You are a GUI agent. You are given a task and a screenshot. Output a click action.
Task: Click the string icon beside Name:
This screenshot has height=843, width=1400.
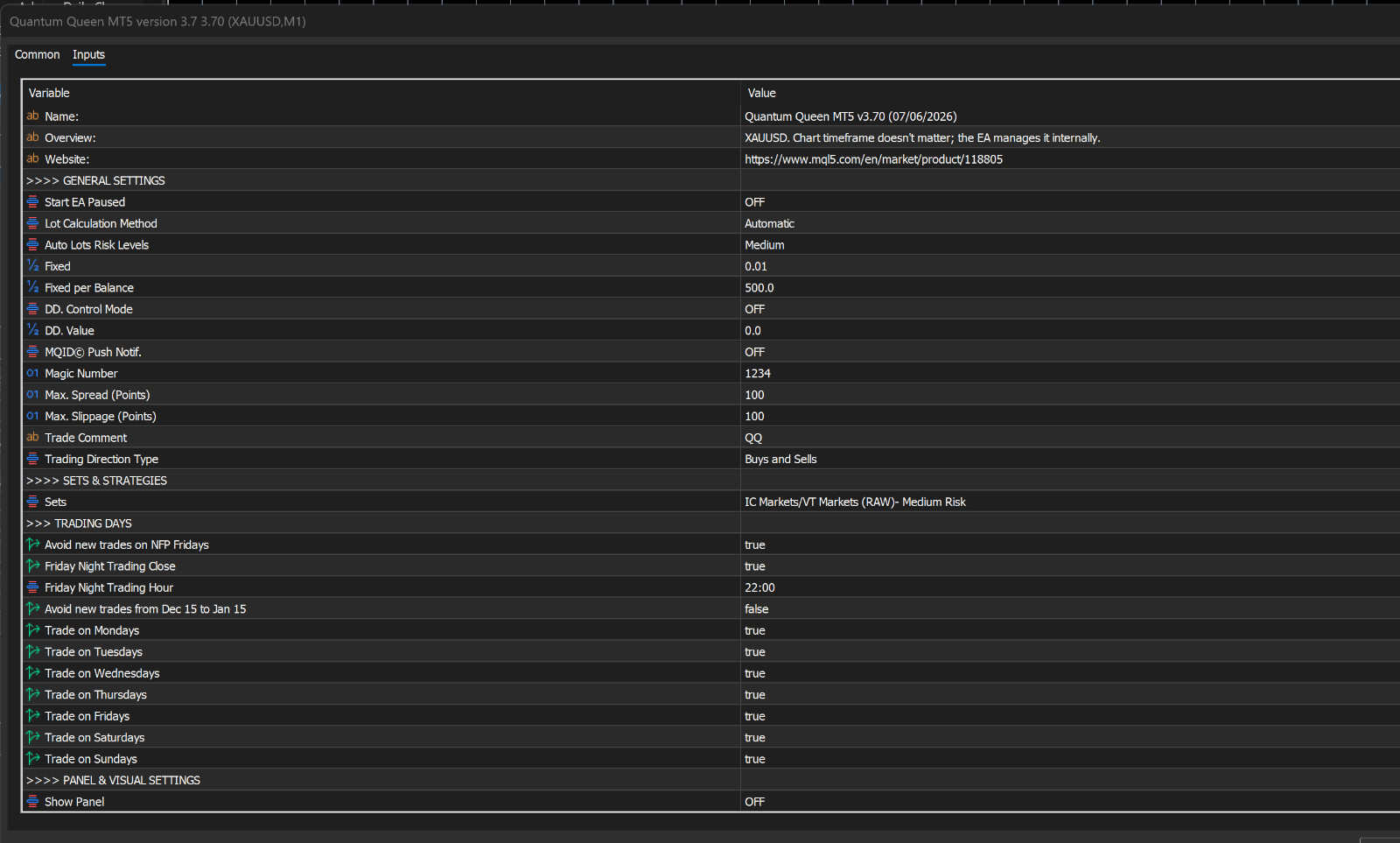(32, 116)
